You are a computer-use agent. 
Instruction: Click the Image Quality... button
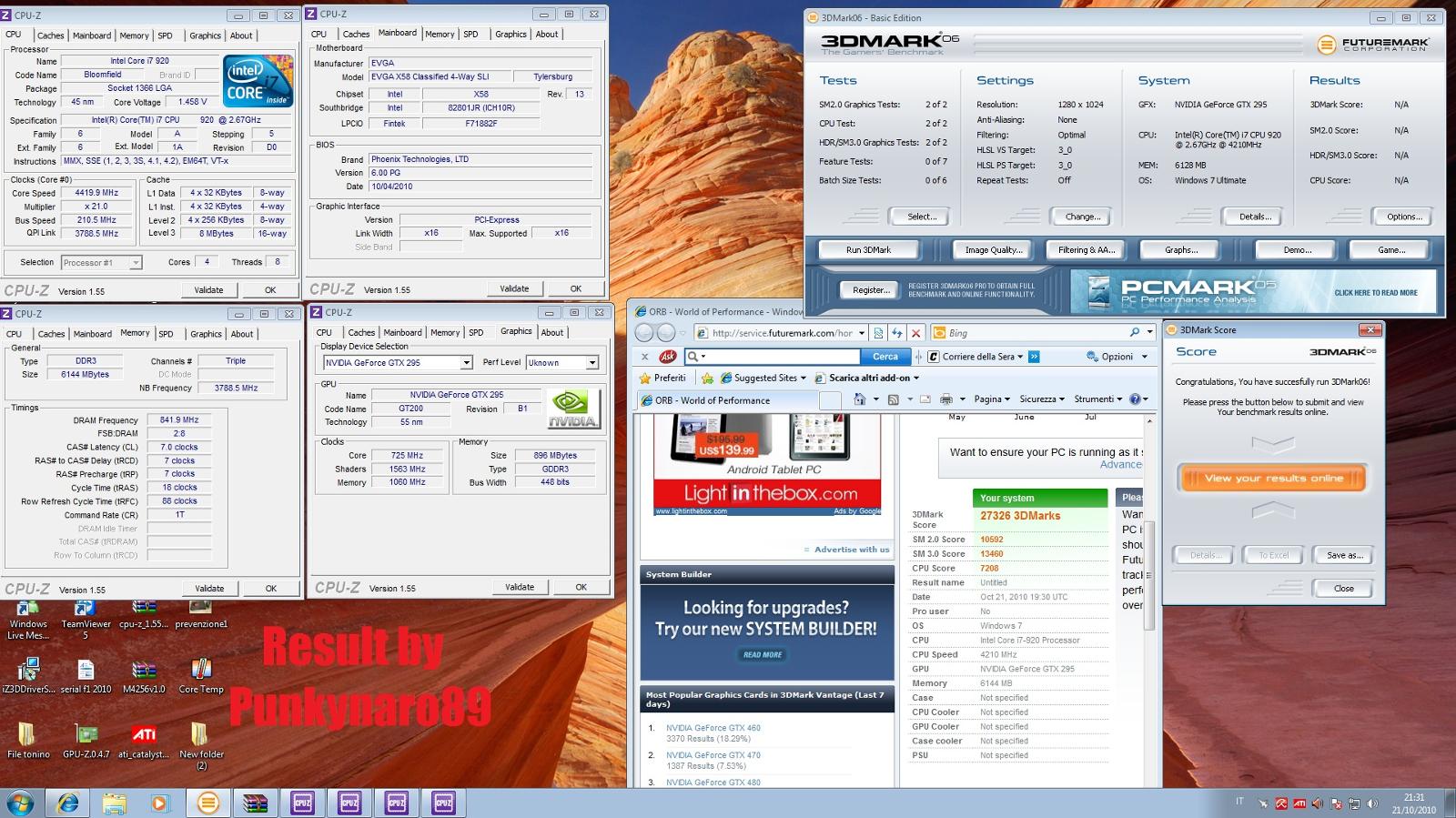pos(994,250)
